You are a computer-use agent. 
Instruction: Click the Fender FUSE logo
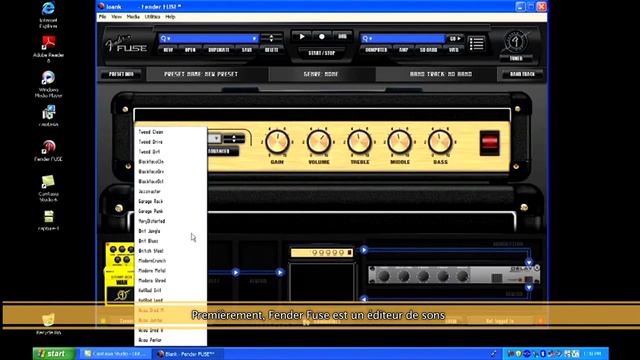coord(126,44)
